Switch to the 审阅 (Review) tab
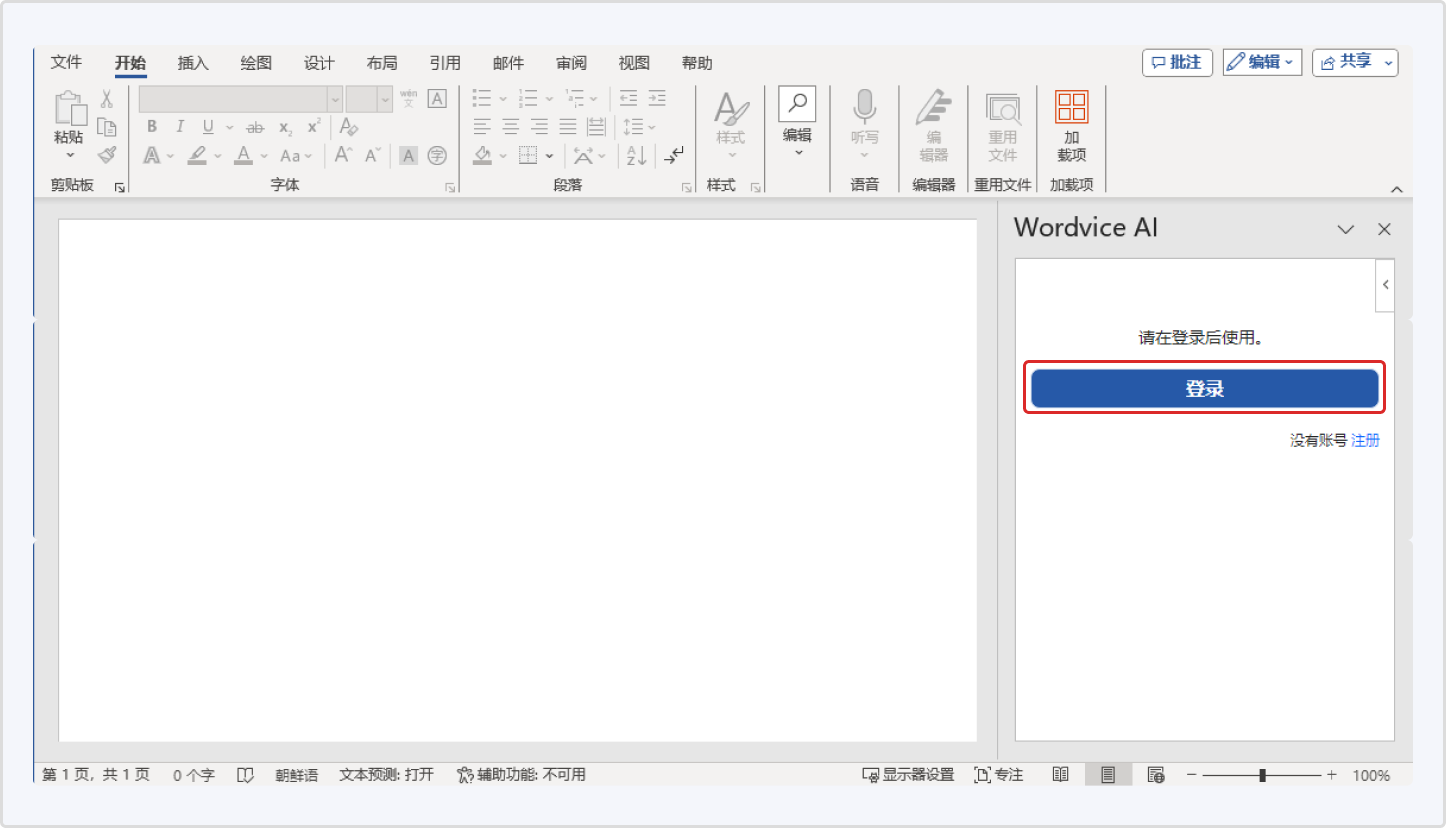The width and height of the screenshot is (1446, 828). point(571,63)
